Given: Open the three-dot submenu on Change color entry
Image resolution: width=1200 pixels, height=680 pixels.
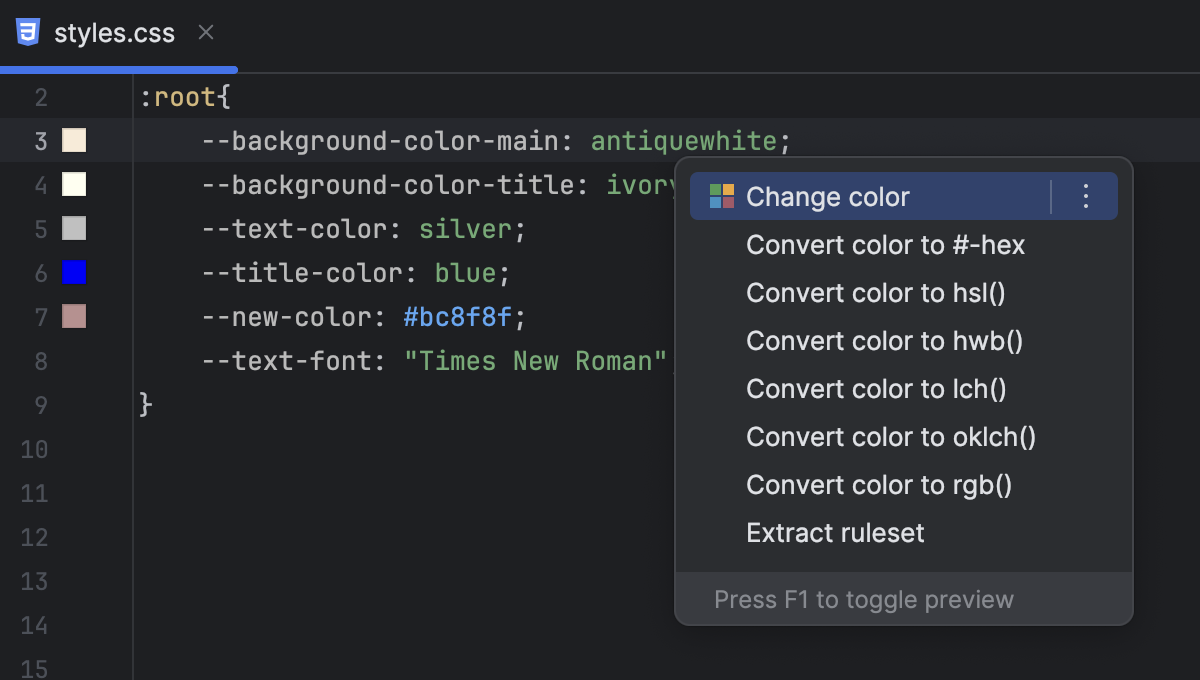Looking at the screenshot, I should coord(1085,196).
